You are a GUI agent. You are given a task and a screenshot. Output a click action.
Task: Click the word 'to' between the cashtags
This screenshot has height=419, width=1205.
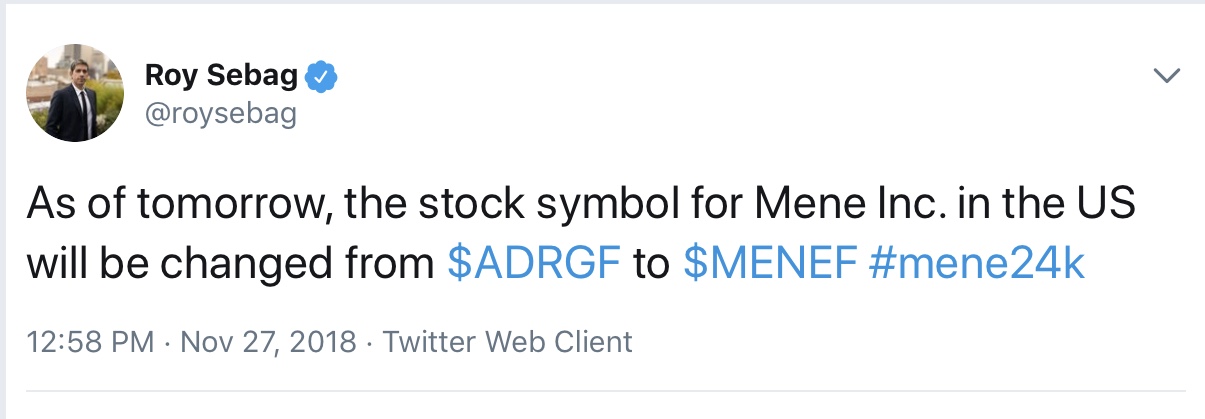coord(654,263)
